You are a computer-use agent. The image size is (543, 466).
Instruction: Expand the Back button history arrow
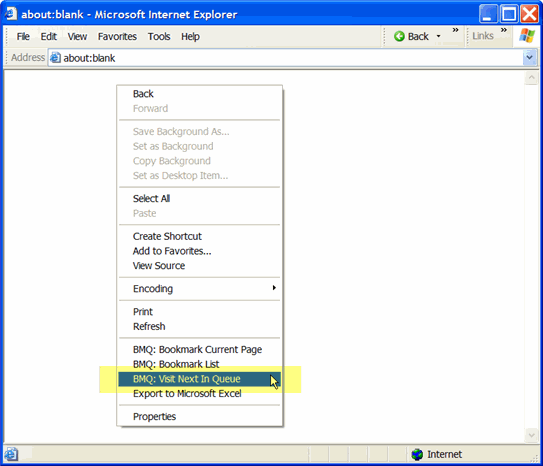438,36
